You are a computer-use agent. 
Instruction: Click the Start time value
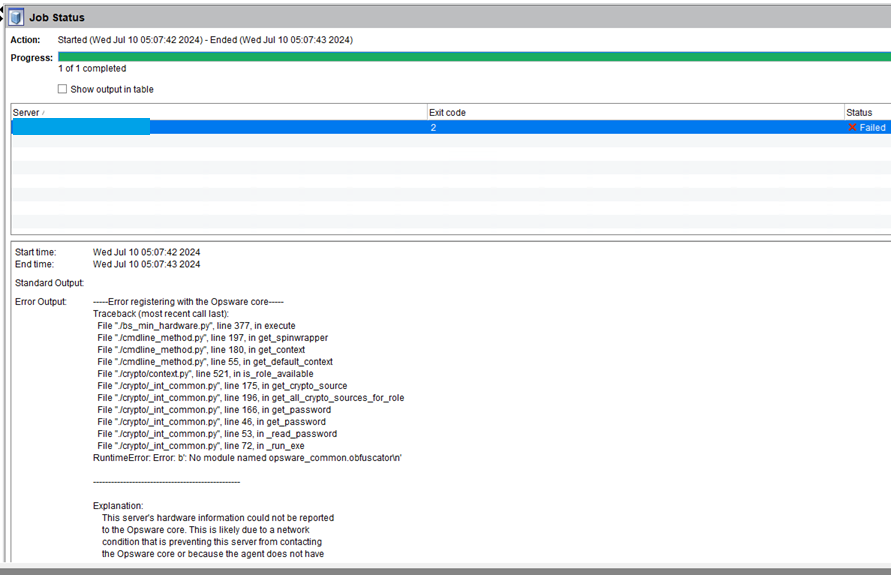pyautogui.click(x=147, y=252)
